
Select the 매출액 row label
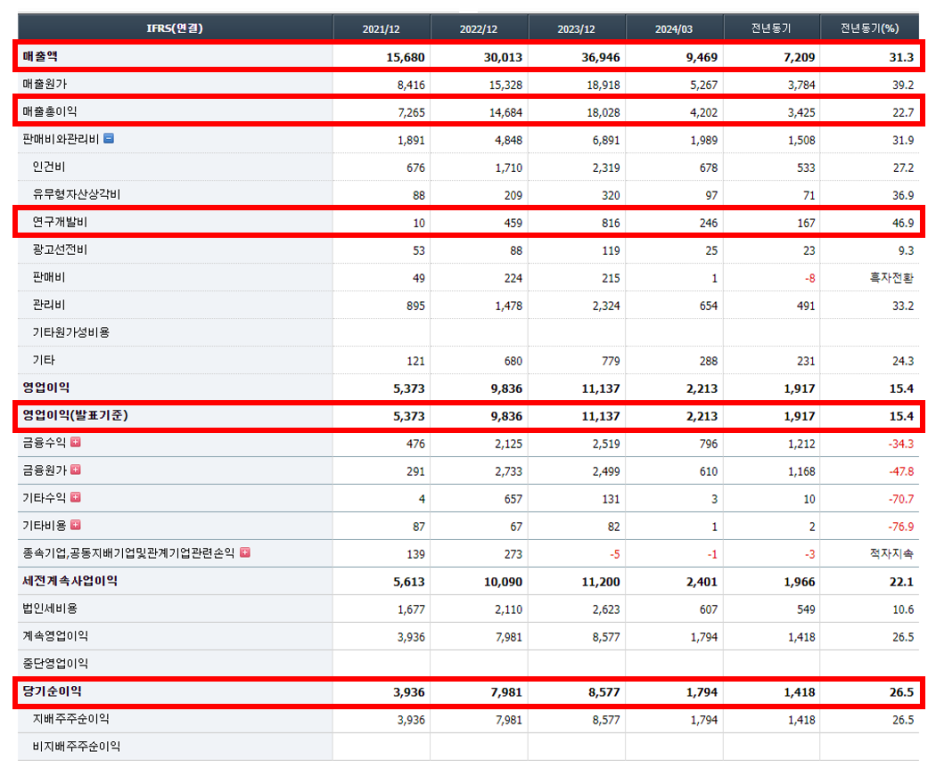[x=40, y=56]
